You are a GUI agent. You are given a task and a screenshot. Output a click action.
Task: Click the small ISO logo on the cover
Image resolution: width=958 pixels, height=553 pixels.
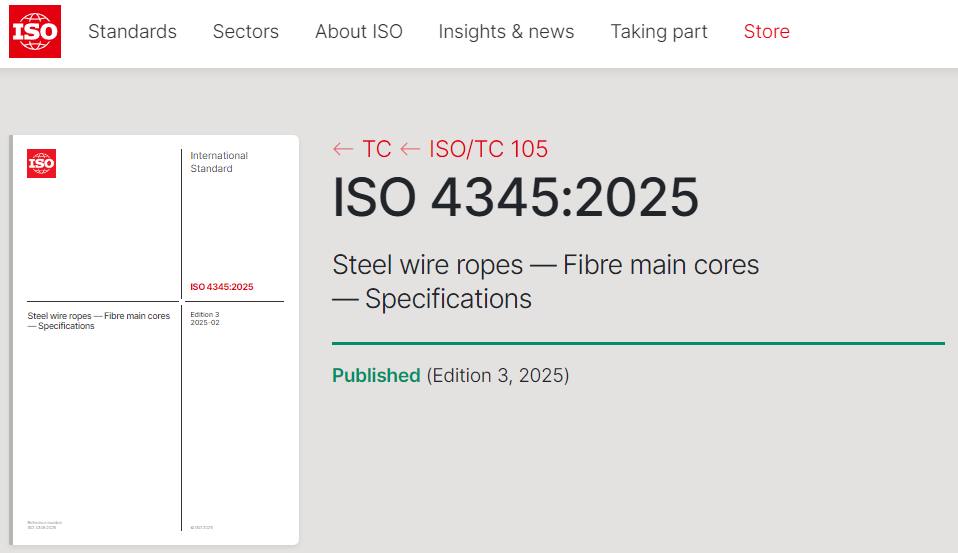41,164
